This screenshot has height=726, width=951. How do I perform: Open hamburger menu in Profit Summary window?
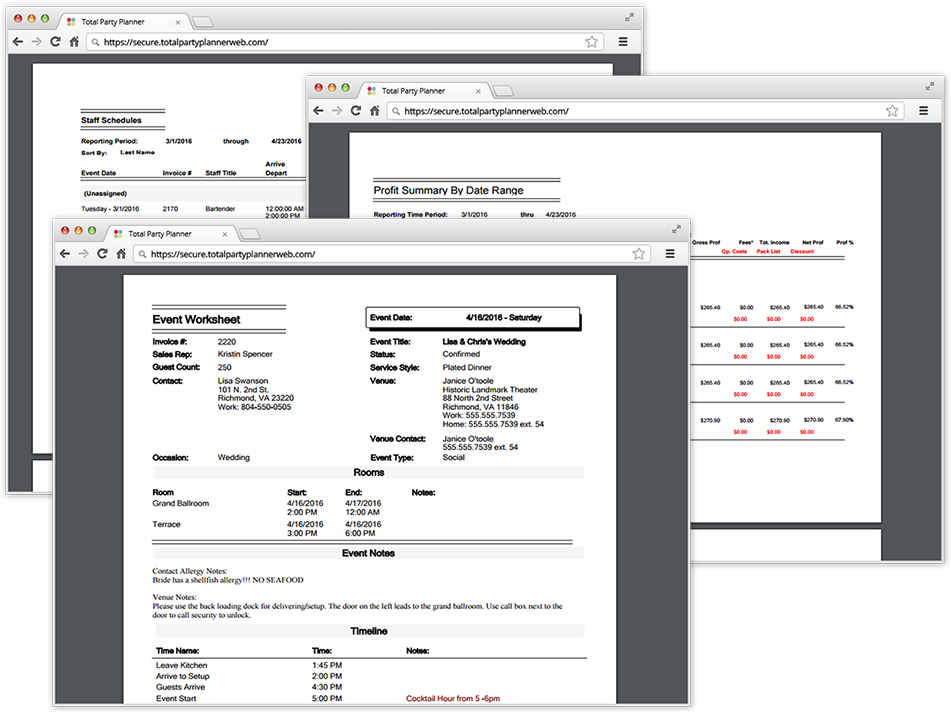tap(924, 110)
